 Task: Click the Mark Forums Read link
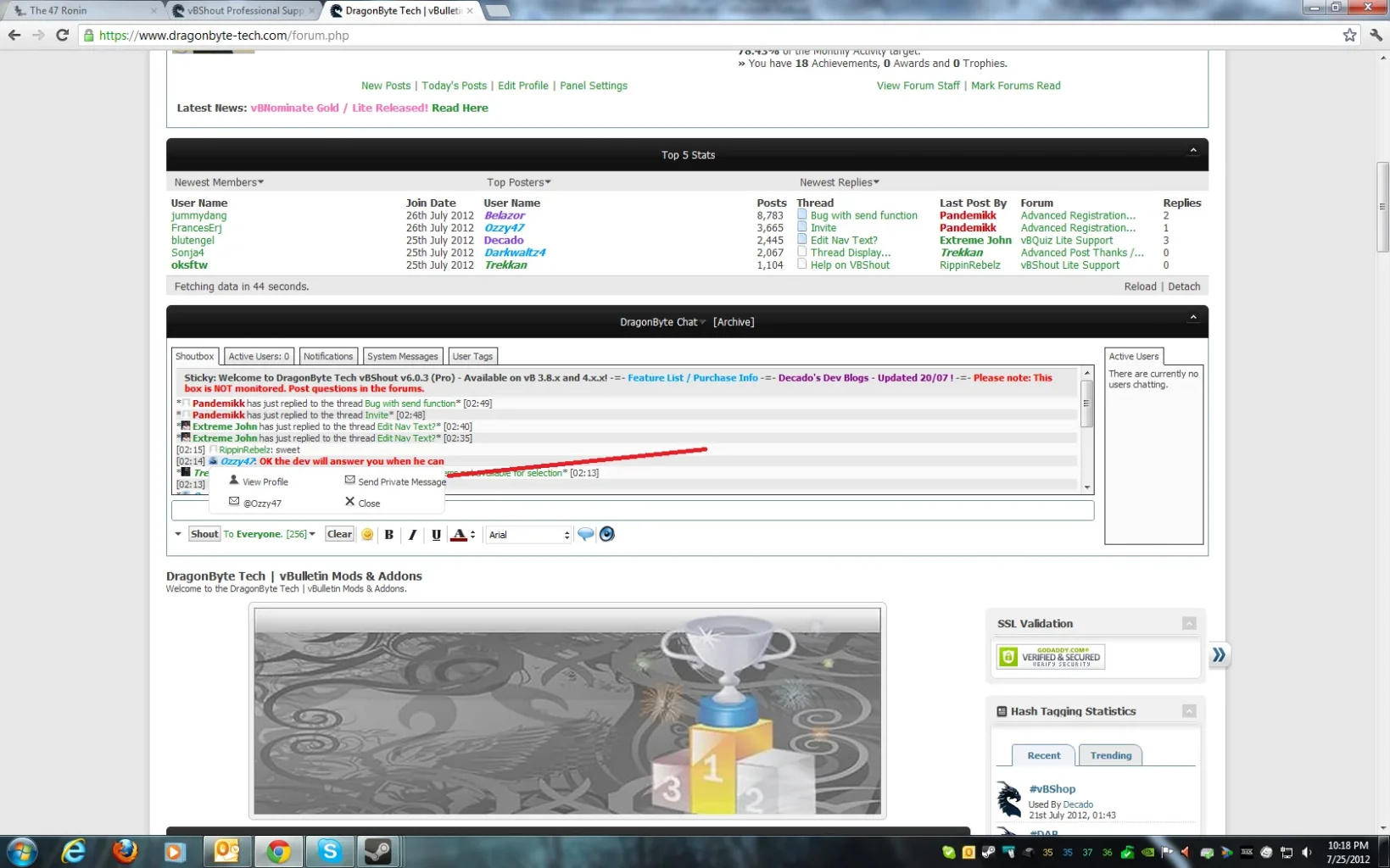click(x=1016, y=86)
